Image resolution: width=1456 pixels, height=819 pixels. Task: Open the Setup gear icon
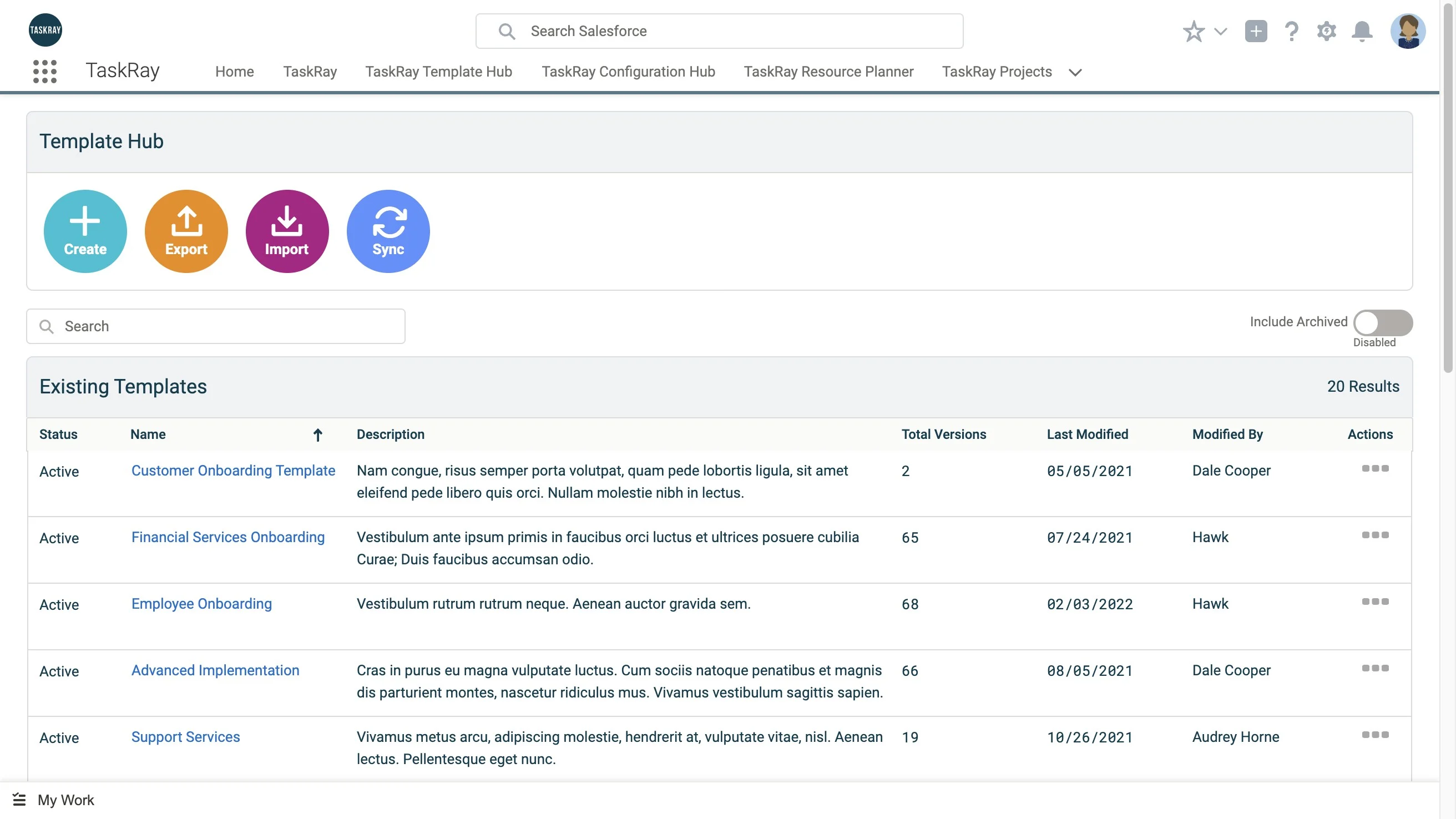pyautogui.click(x=1326, y=31)
